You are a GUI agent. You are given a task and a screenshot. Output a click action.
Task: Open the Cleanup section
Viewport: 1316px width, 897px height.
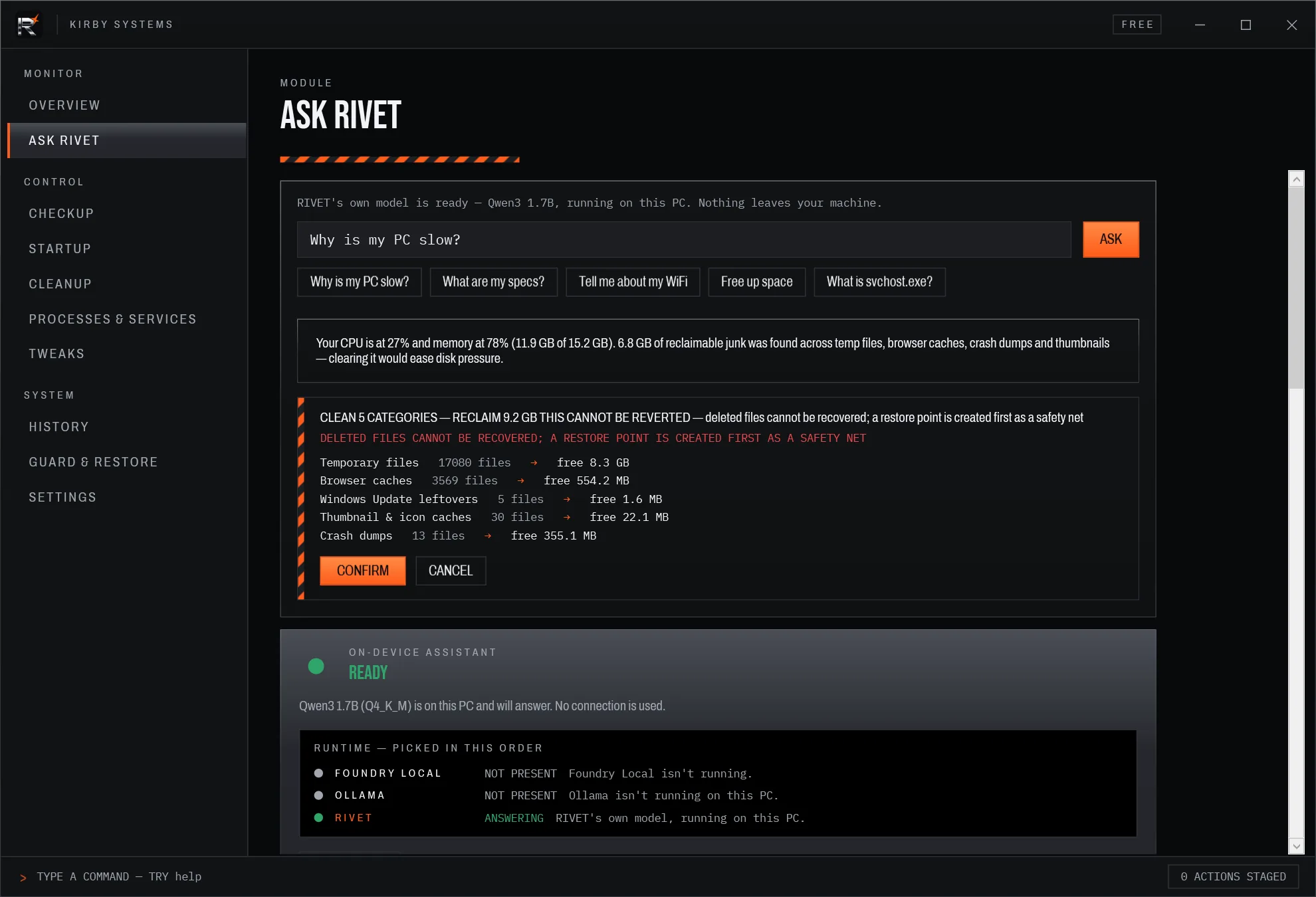pyautogui.click(x=126, y=284)
